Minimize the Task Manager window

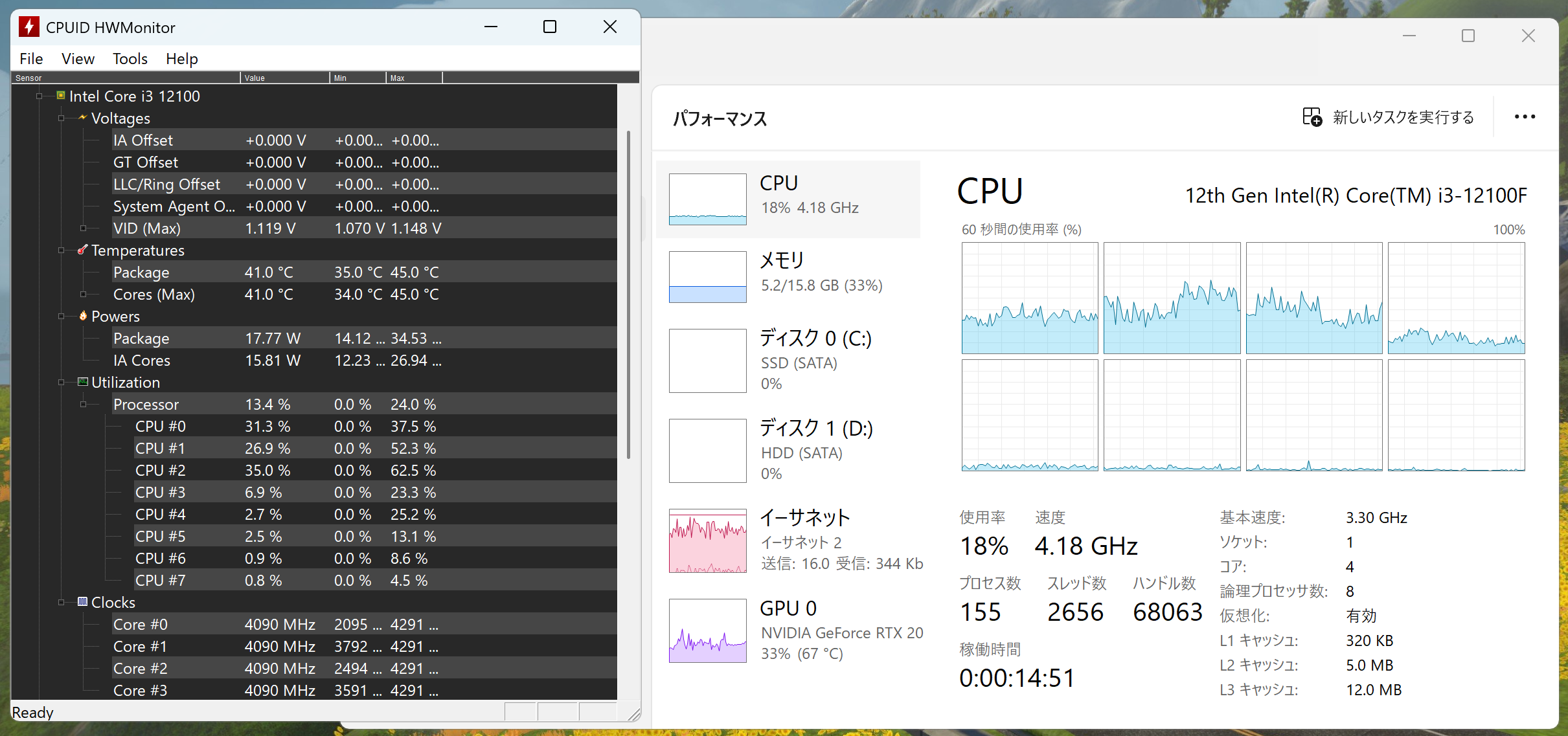click(1409, 36)
